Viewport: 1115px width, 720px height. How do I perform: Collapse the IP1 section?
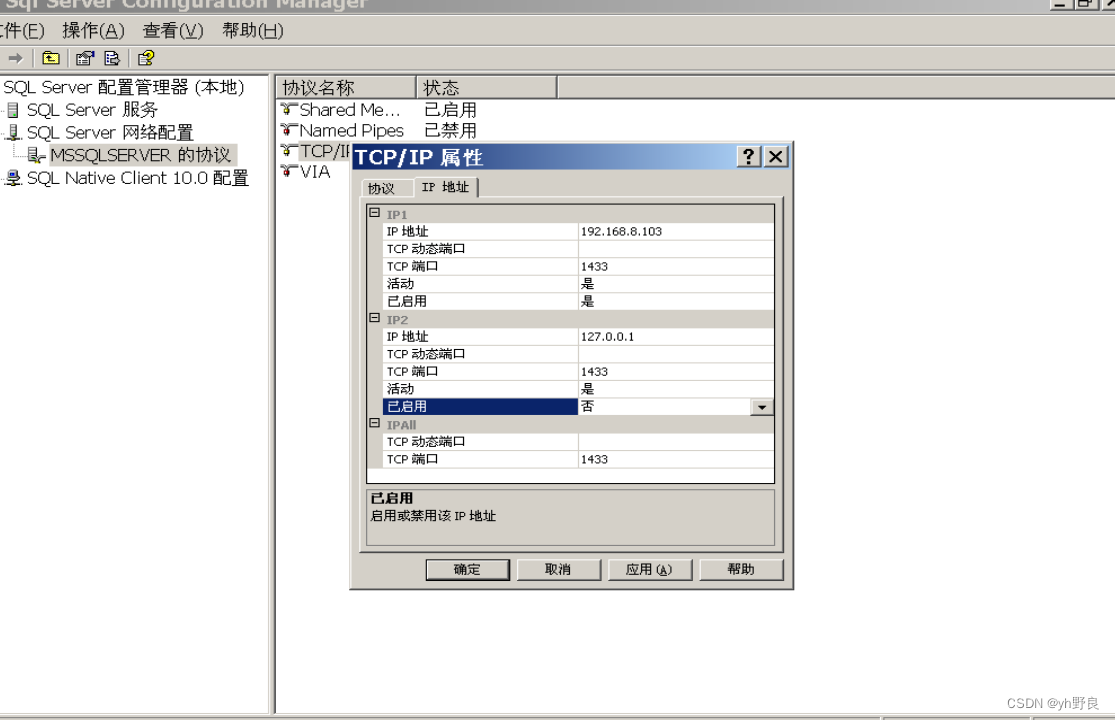point(375,213)
